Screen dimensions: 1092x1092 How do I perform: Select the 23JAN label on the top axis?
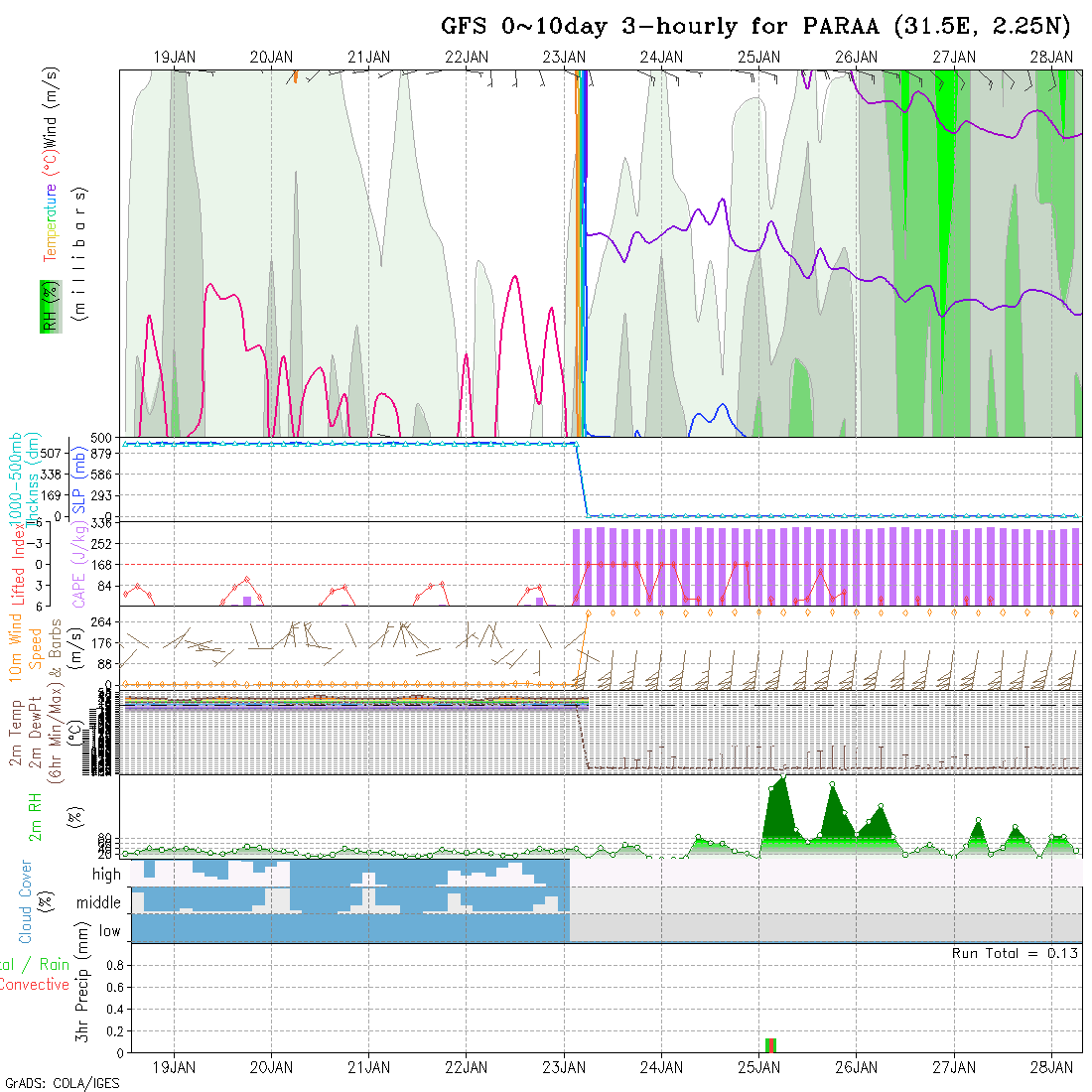tap(564, 58)
